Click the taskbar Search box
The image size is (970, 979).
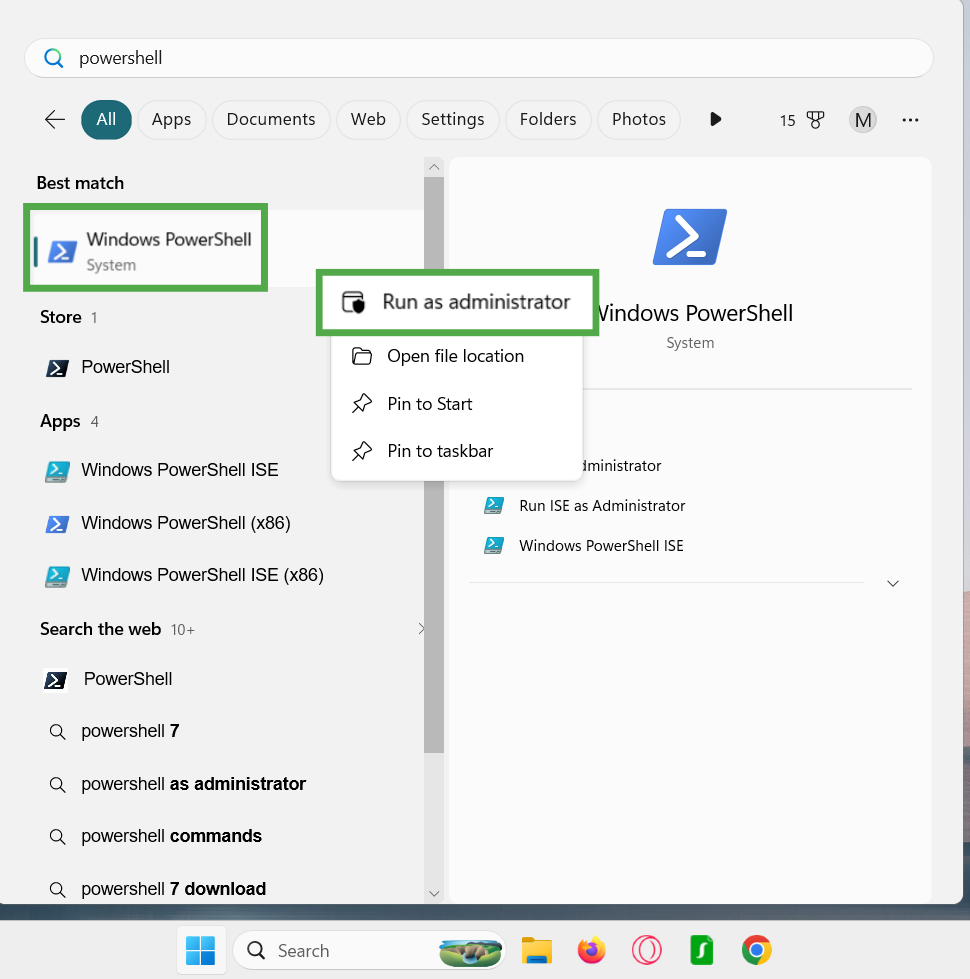pyautogui.click(x=368, y=950)
